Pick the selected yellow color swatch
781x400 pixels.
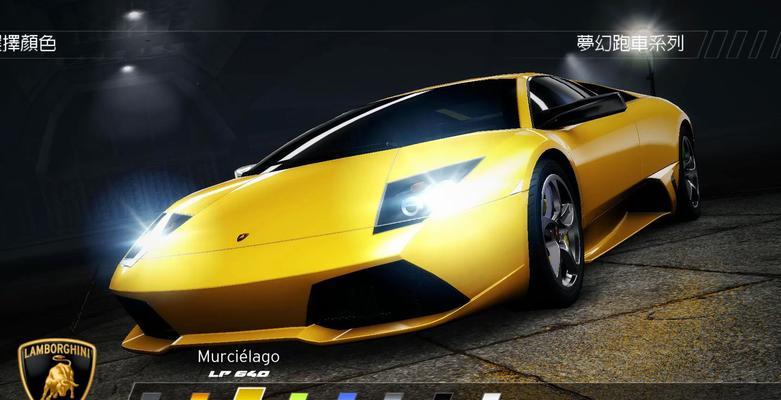(249, 394)
